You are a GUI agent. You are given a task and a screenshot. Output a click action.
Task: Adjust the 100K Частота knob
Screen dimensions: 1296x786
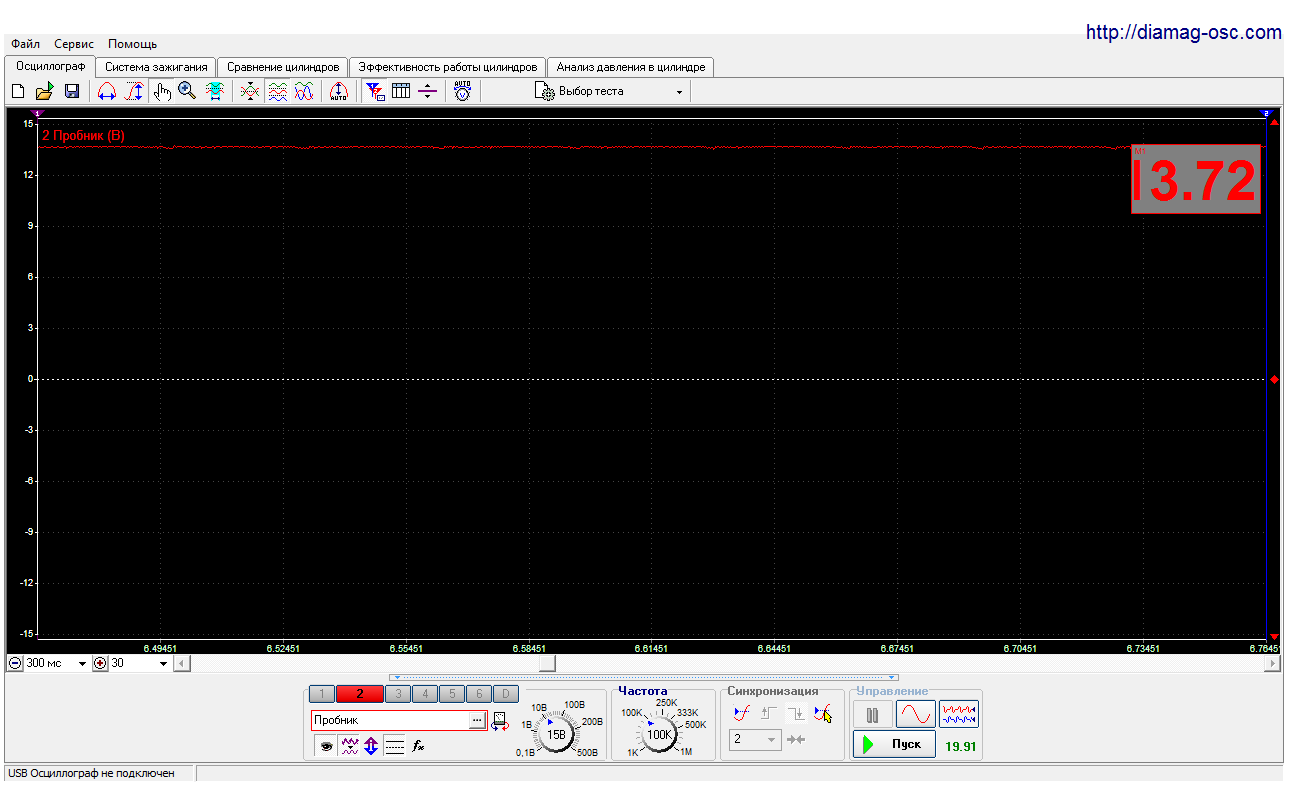(x=659, y=734)
